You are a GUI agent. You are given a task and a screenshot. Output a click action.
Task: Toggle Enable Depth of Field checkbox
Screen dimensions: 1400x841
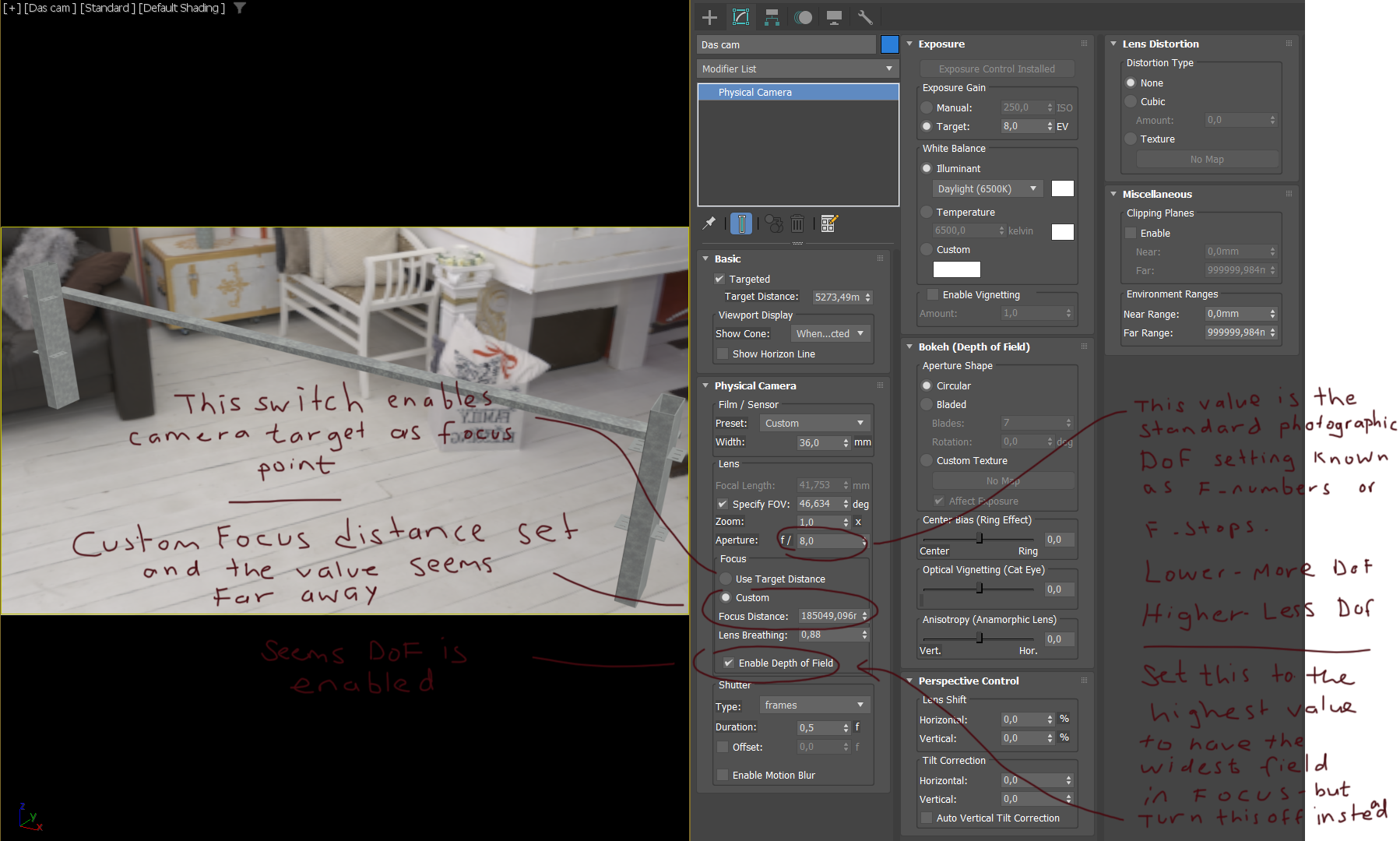pos(729,663)
